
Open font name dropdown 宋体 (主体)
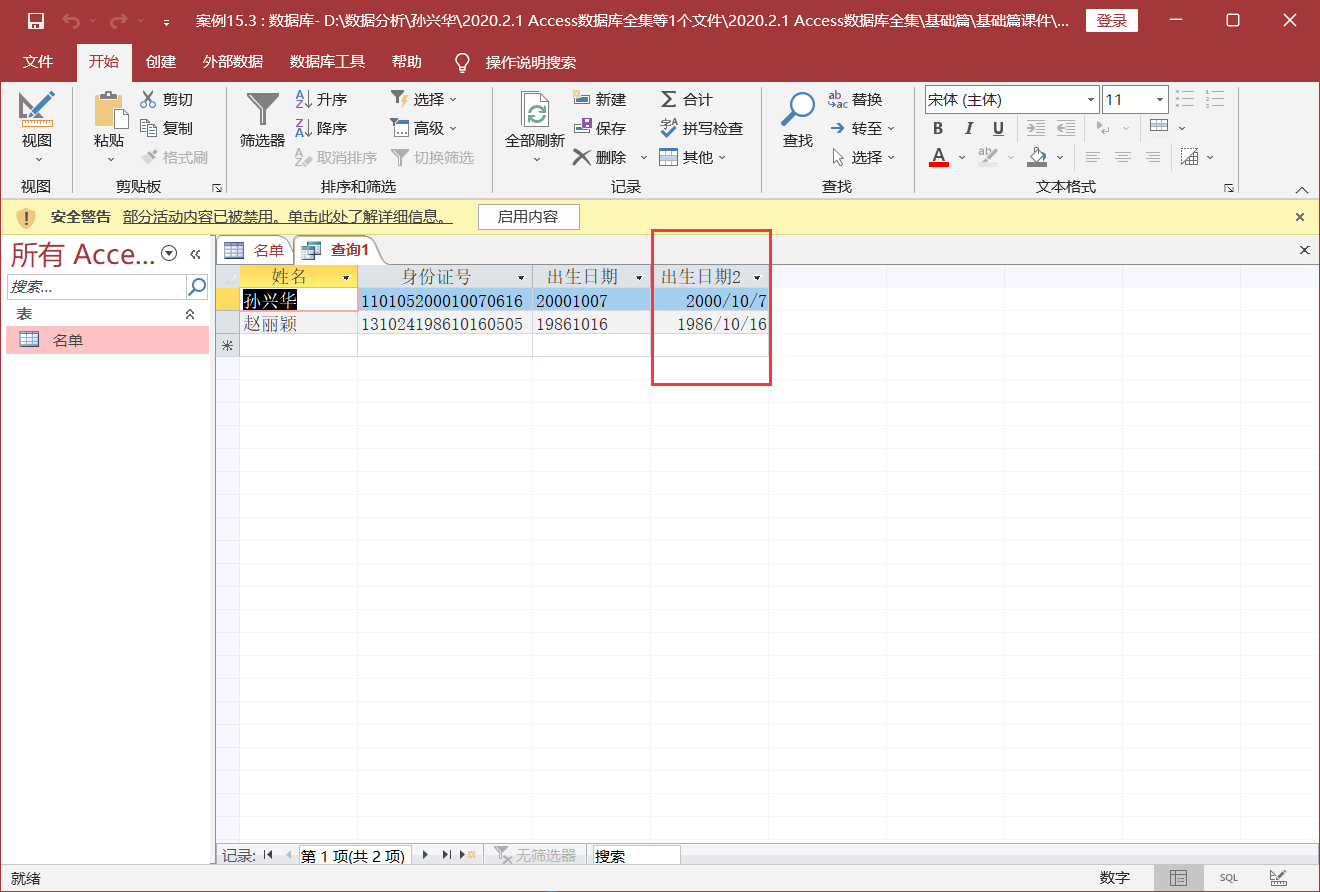pyautogui.click(x=1091, y=99)
